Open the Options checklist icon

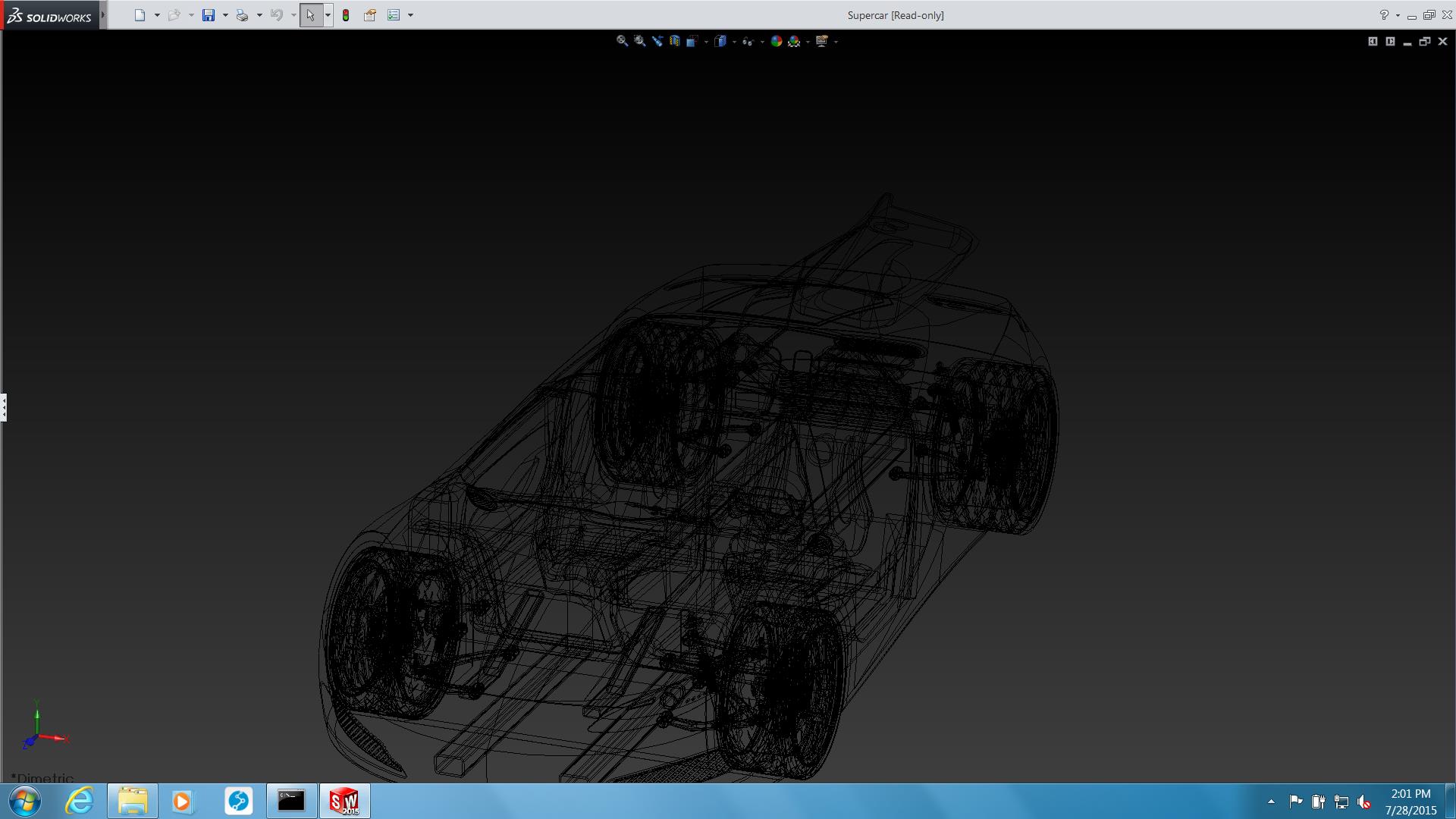(x=394, y=15)
